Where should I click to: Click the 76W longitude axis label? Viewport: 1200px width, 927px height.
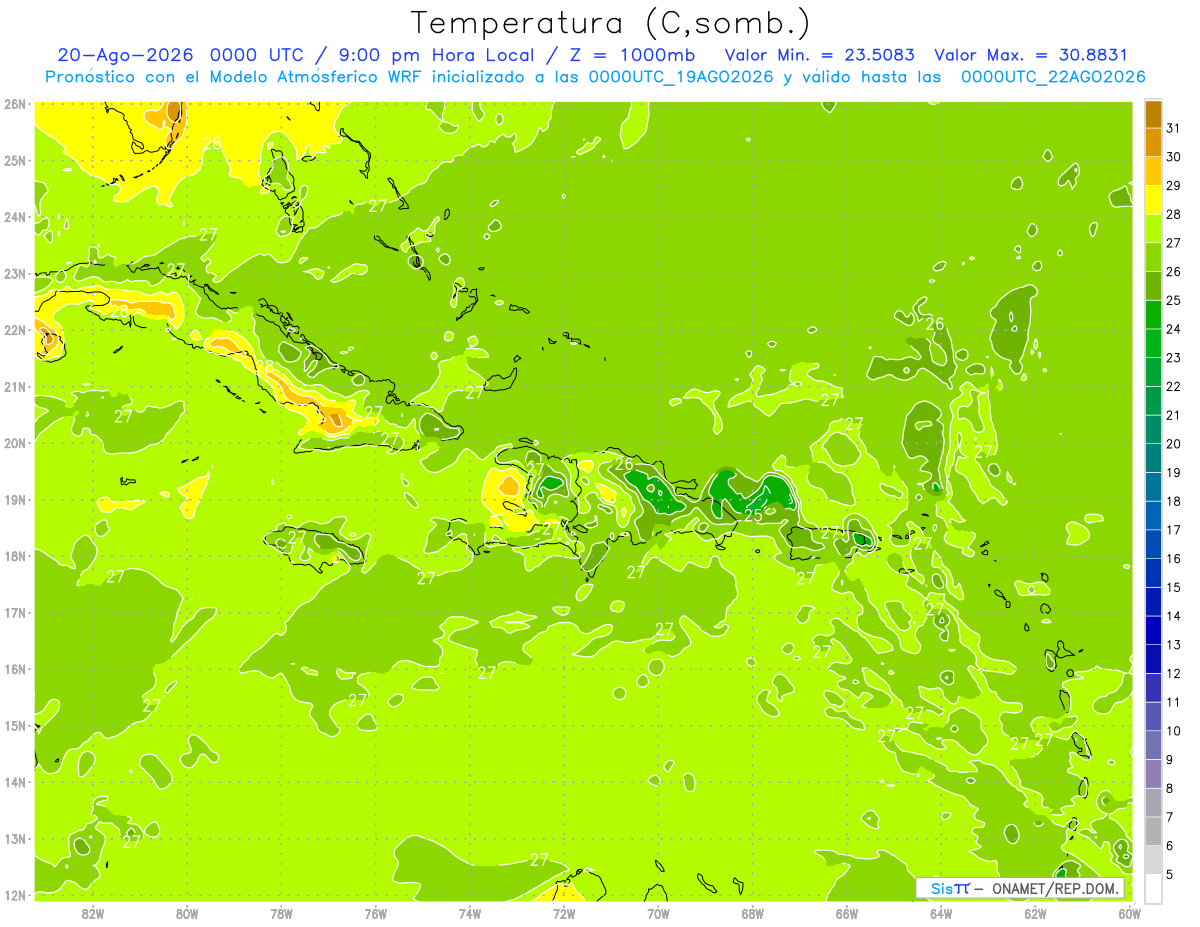[376, 913]
